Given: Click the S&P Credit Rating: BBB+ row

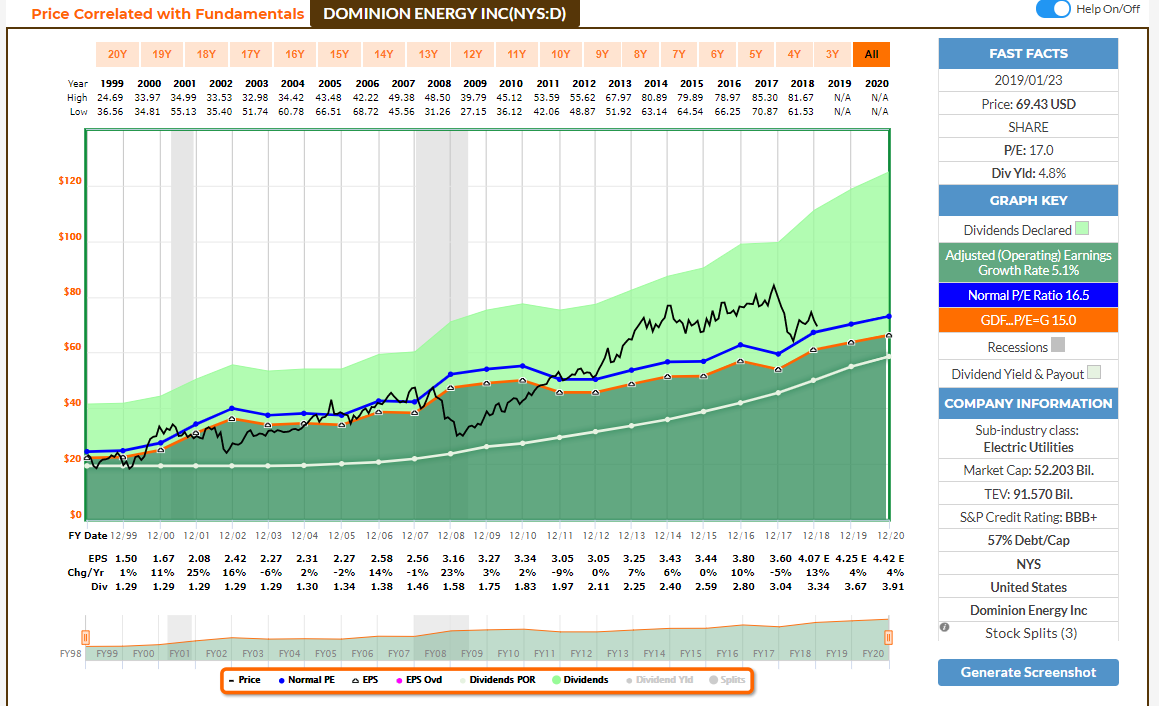Looking at the screenshot, I should [1028, 517].
